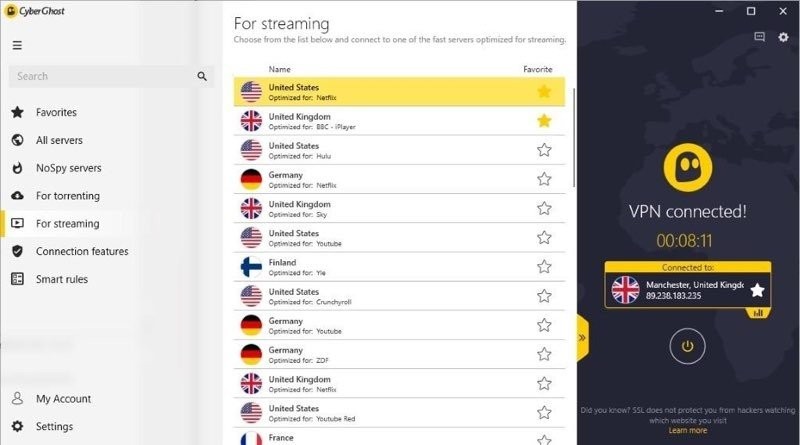Favorite the United States Youtube Red server

pos(544,412)
